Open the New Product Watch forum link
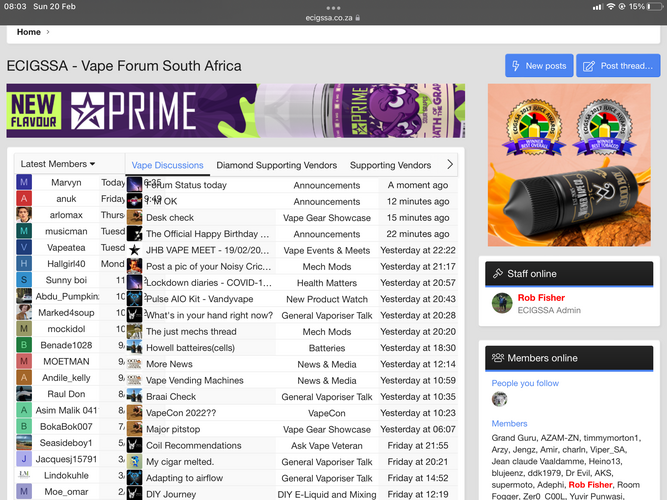This screenshot has width=667, height=500. pos(327,299)
